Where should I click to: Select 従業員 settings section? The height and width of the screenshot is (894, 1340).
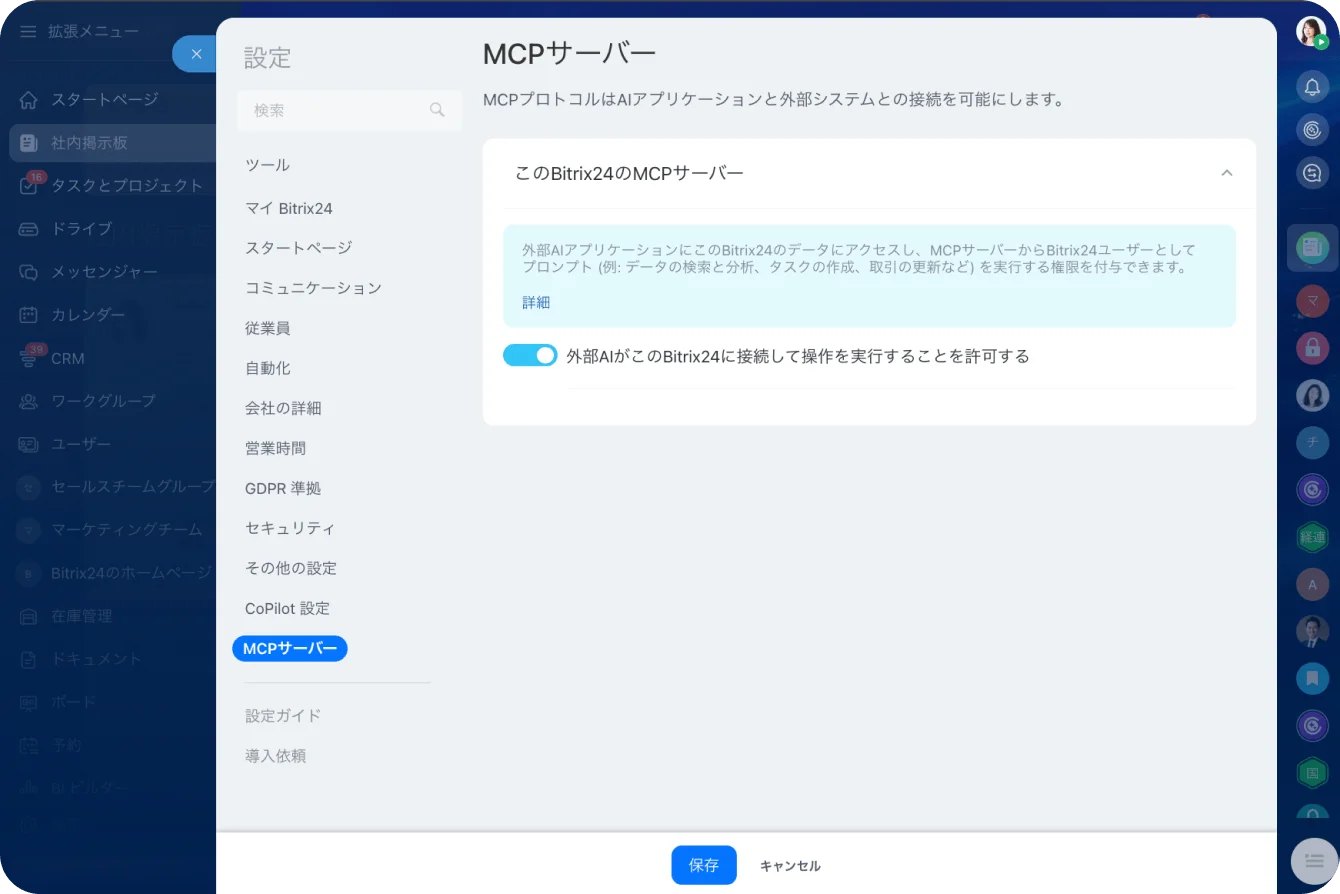tap(268, 328)
